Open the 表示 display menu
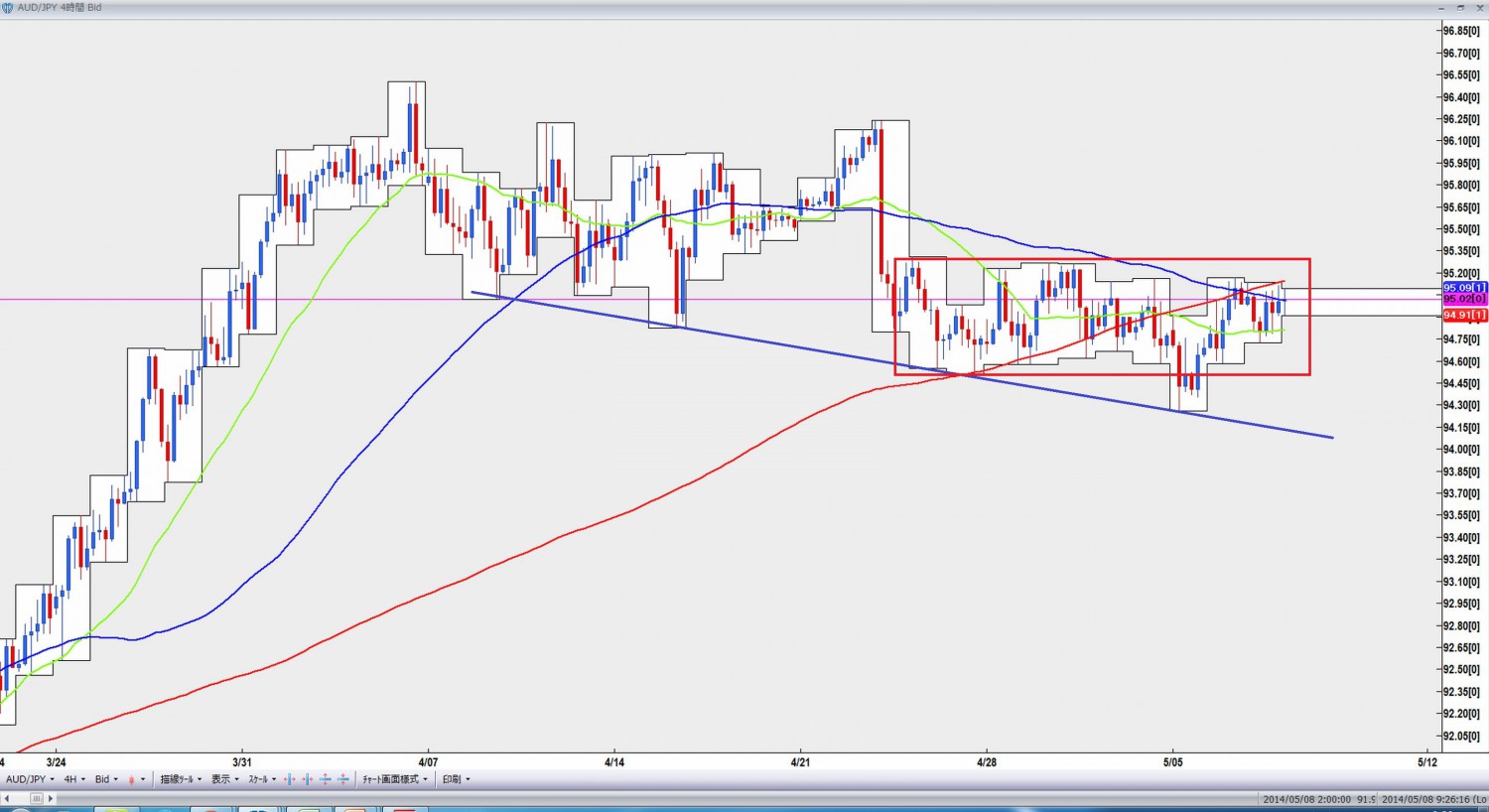 point(224,780)
